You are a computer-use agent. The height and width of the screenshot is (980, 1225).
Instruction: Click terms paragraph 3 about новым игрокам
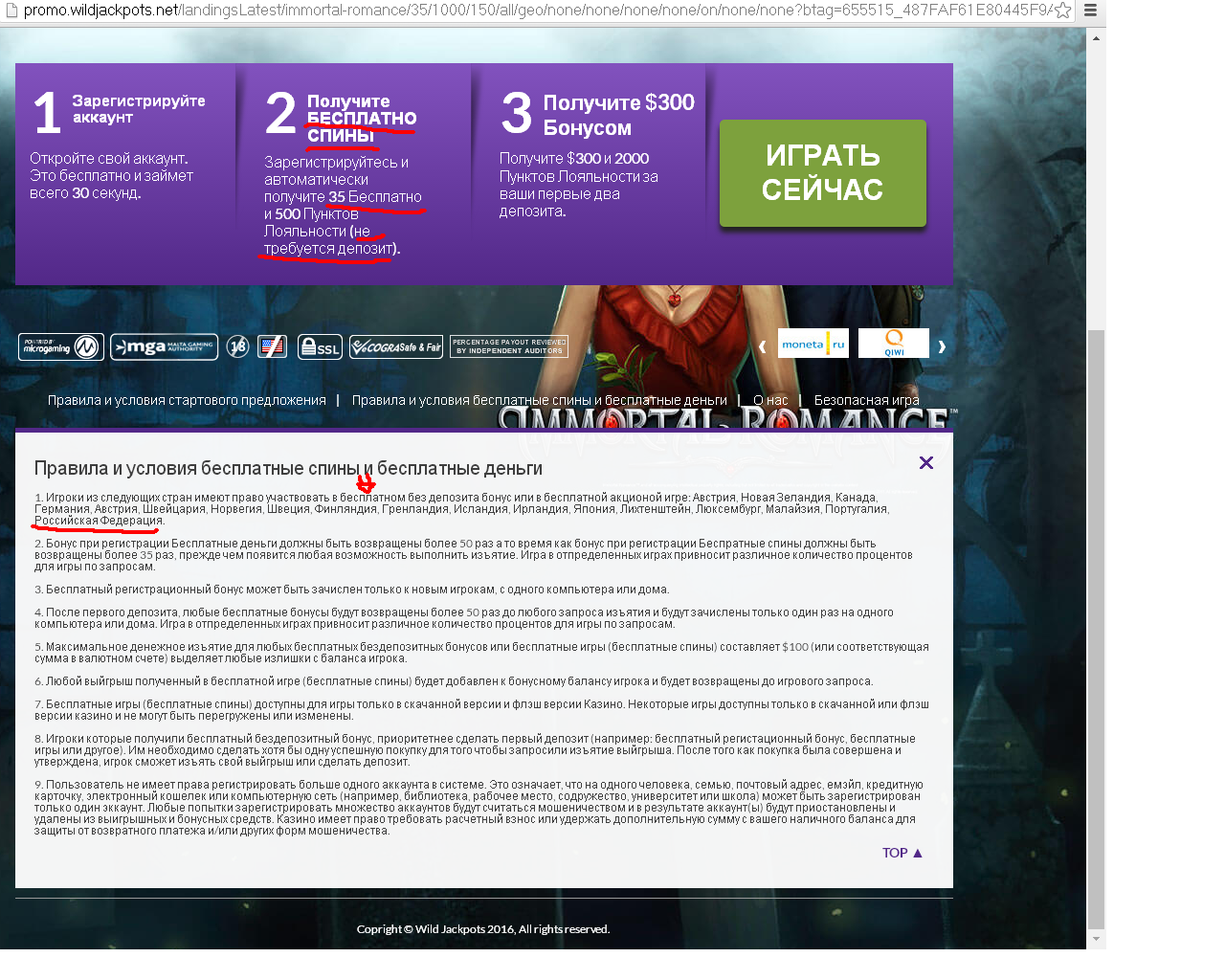coord(352,590)
